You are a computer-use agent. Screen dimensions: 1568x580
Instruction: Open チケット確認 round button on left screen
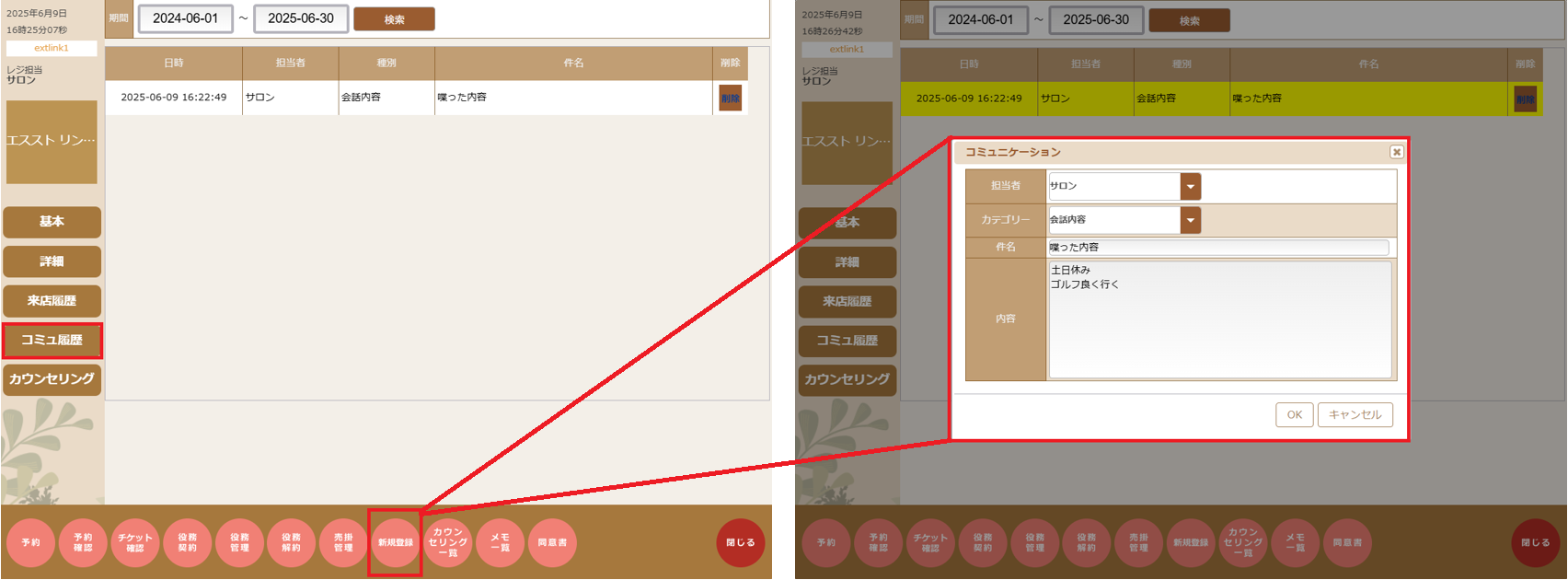(135, 542)
